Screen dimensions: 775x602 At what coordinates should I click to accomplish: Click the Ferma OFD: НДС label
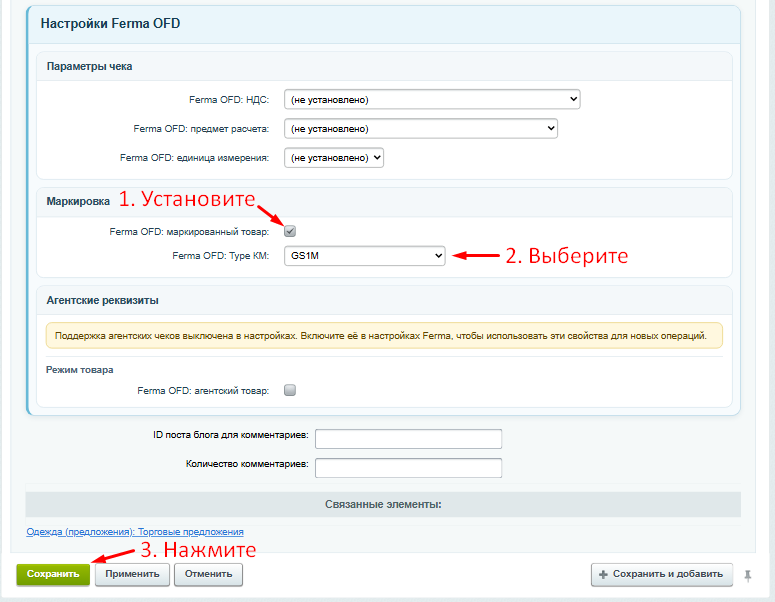coord(229,100)
